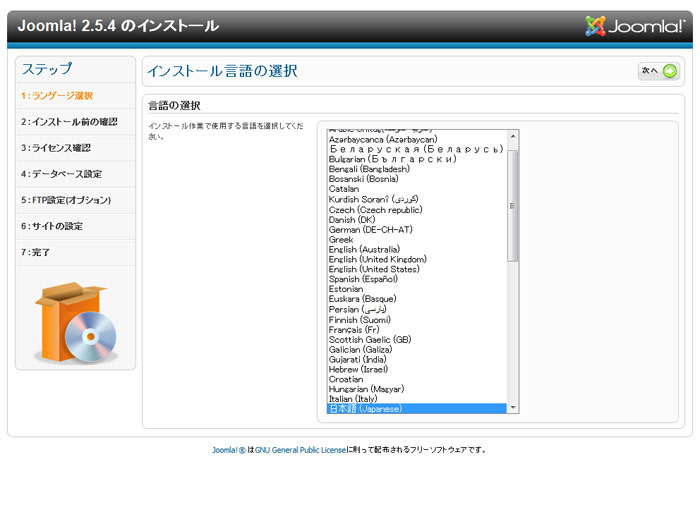The width and height of the screenshot is (700, 512).
Task: Open step 3 ライセンス確認
Action: coord(56,148)
